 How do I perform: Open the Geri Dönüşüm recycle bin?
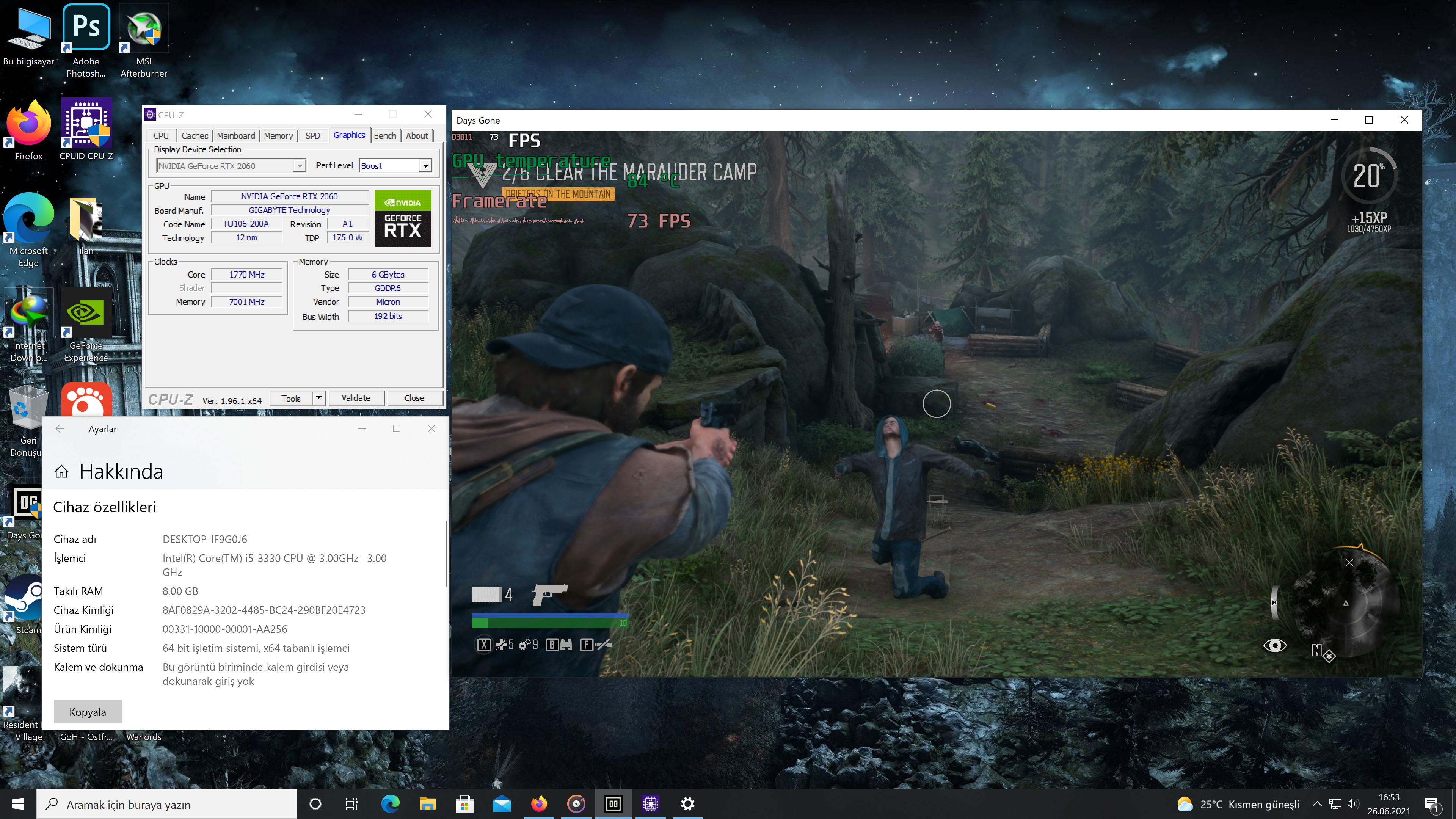point(27,421)
